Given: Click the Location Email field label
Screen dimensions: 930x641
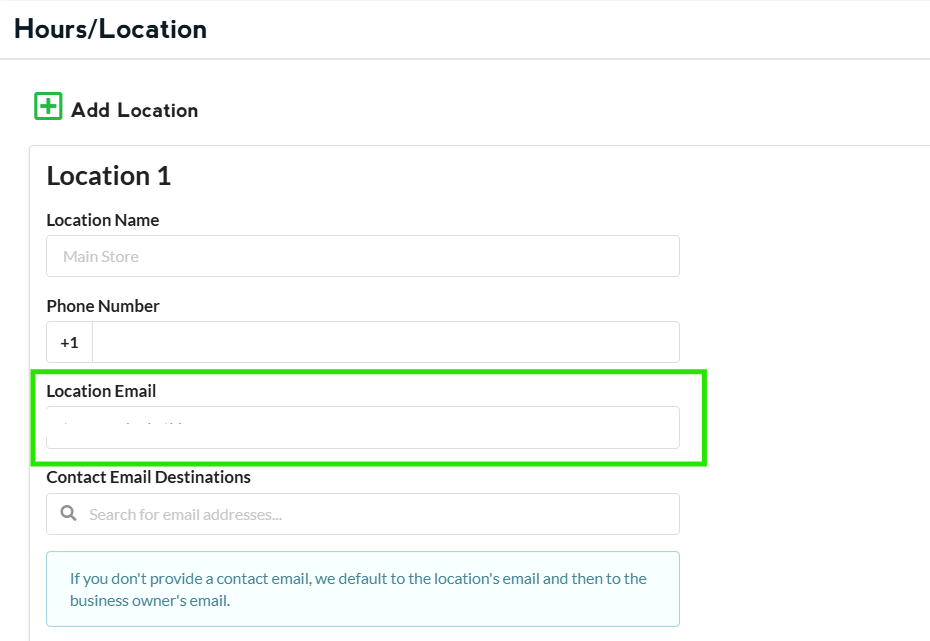Looking at the screenshot, I should (101, 391).
